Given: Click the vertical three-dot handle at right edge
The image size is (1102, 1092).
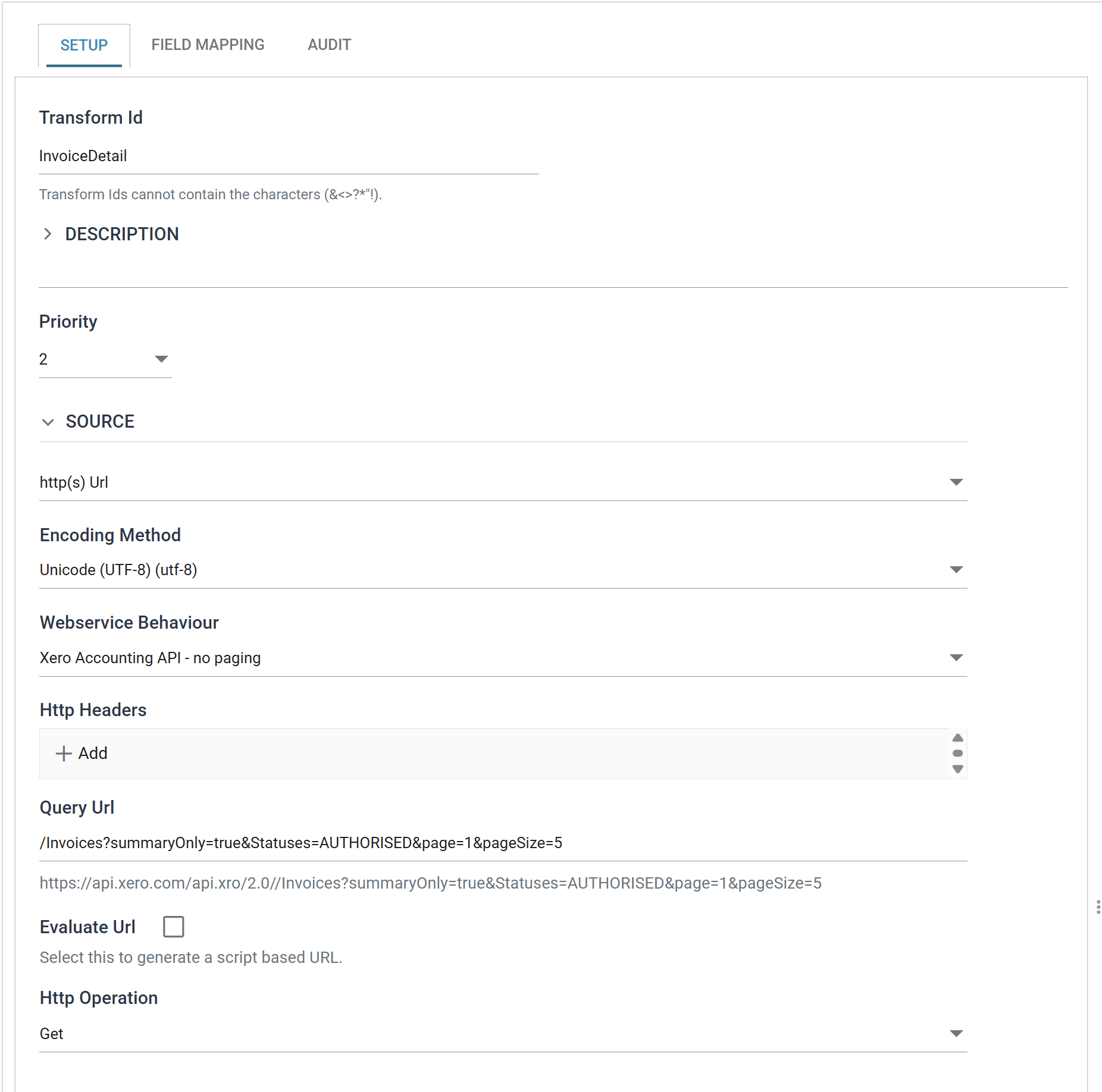Looking at the screenshot, I should pyautogui.click(x=1098, y=907).
